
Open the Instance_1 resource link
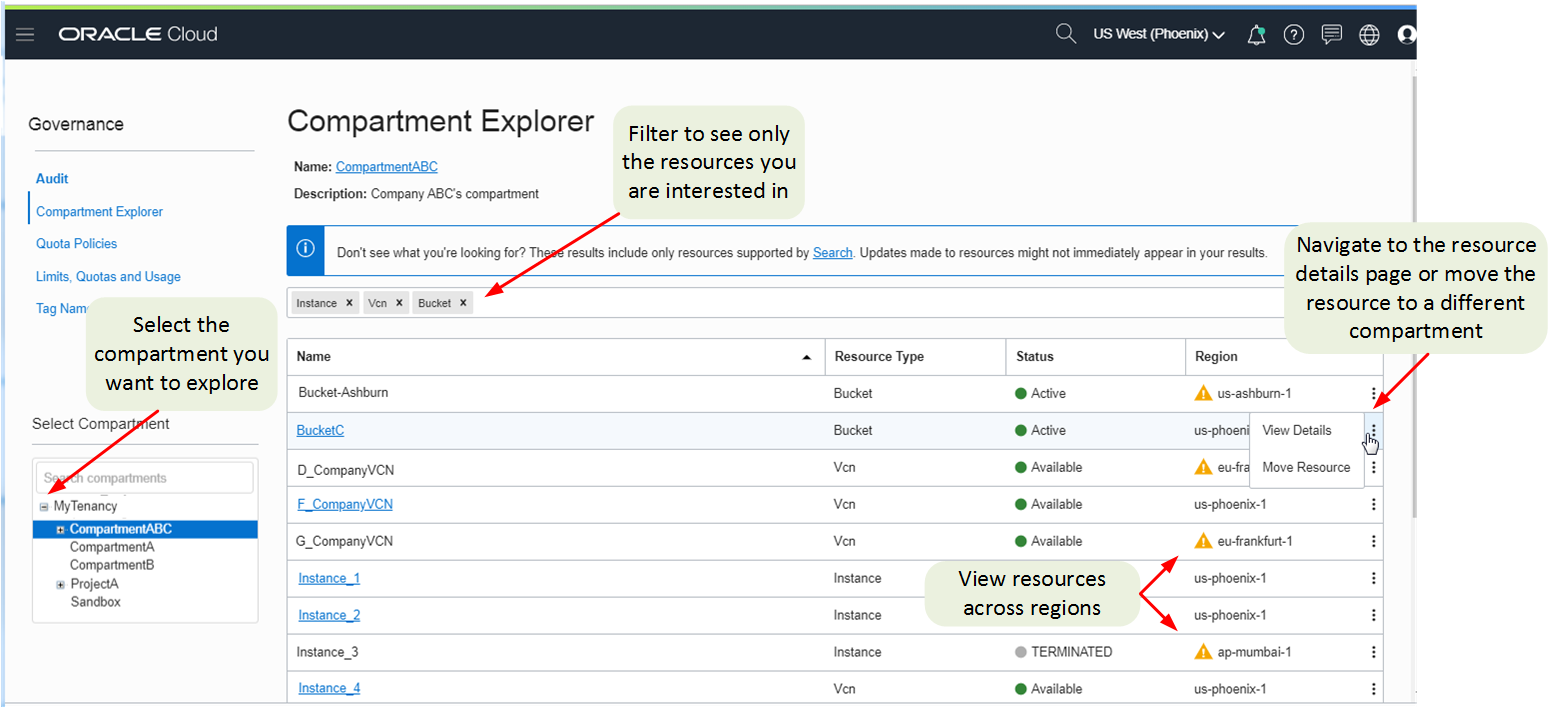coord(329,578)
